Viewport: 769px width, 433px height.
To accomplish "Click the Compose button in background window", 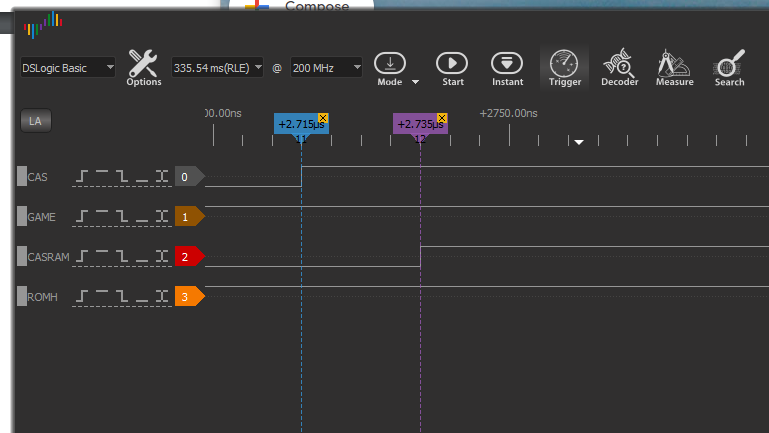I will tap(301, 5).
